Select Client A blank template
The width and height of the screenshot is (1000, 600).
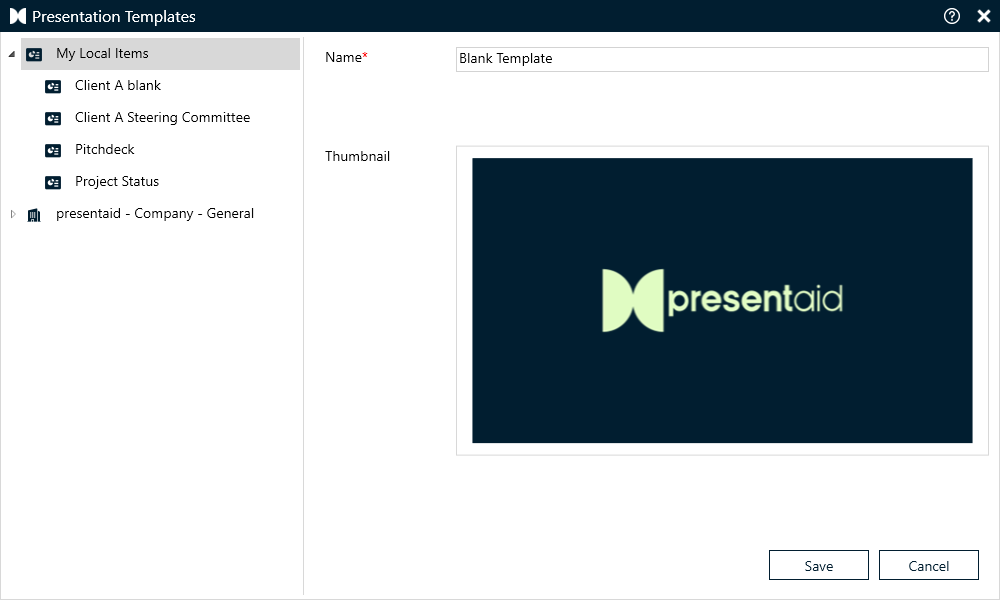pyautogui.click(x=117, y=85)
